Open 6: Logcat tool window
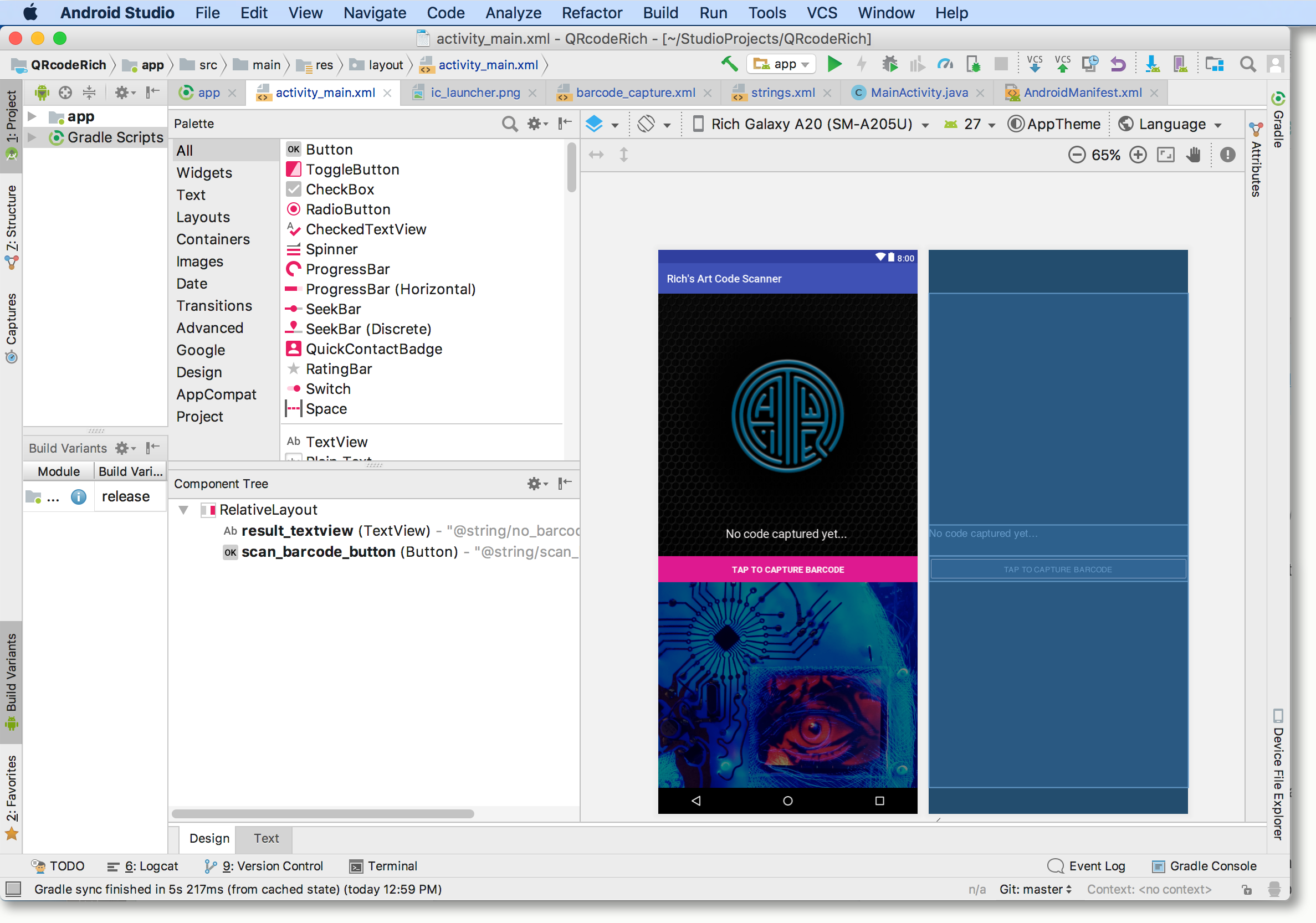Viewport: 1316px width, 923px height. (143, 866)
